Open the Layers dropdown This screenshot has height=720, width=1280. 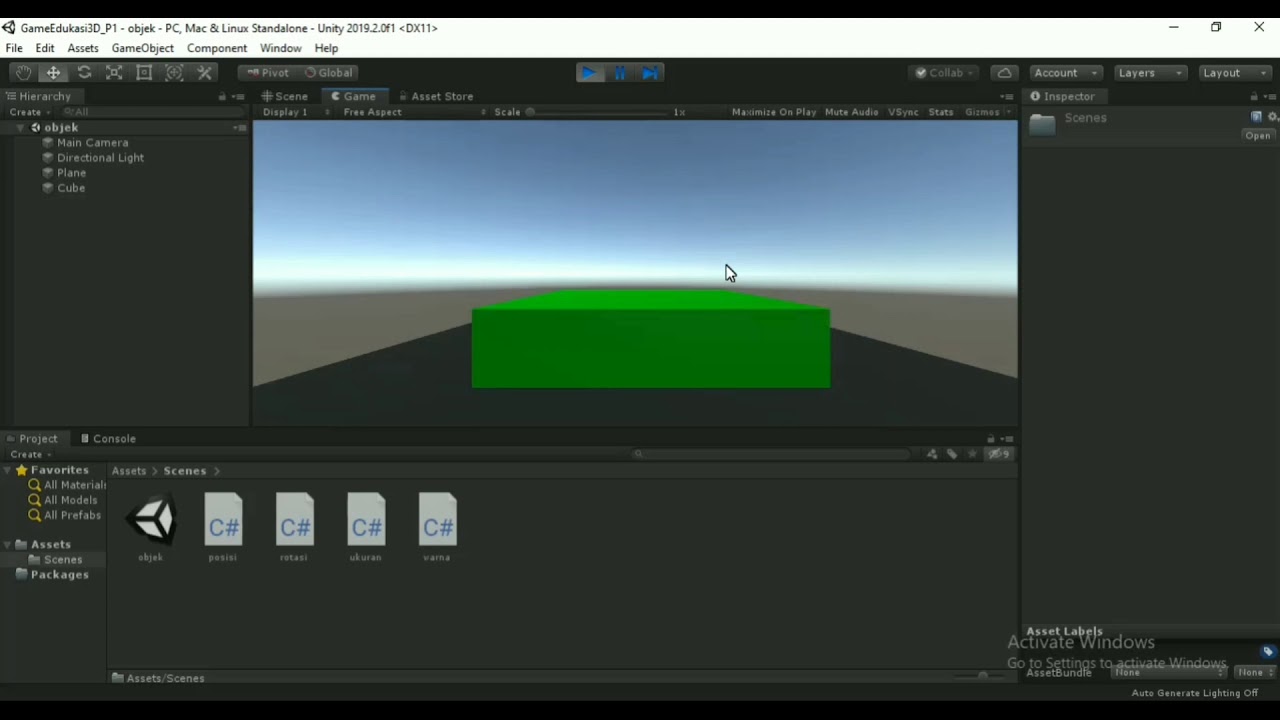point(1150,73)
